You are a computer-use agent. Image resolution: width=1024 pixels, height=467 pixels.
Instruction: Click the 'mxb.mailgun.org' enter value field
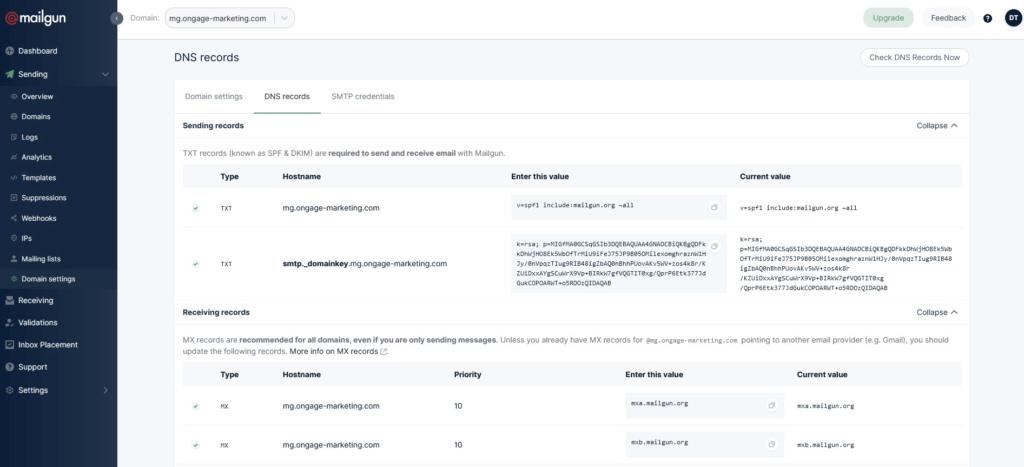pyautogui.click(x=704, y=444)
